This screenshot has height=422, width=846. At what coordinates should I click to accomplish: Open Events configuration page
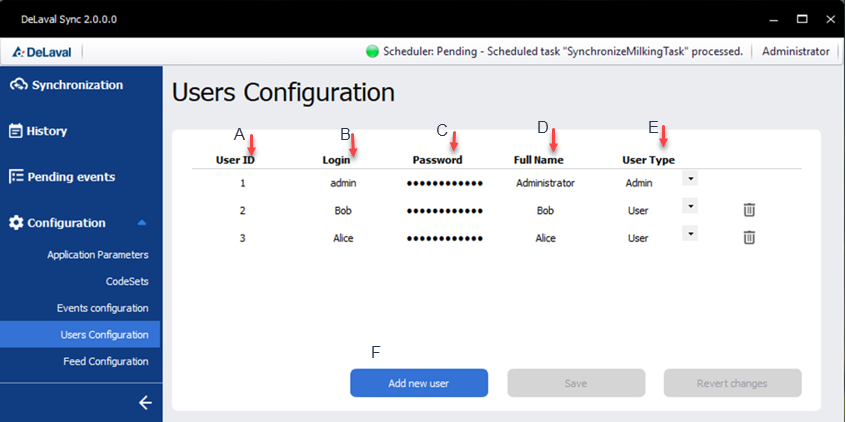coord(103,308)
